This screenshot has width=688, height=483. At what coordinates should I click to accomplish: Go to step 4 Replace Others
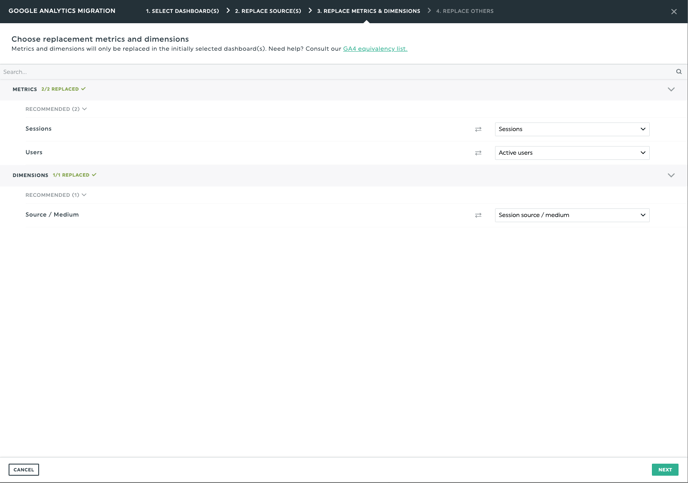click(465, 11)
